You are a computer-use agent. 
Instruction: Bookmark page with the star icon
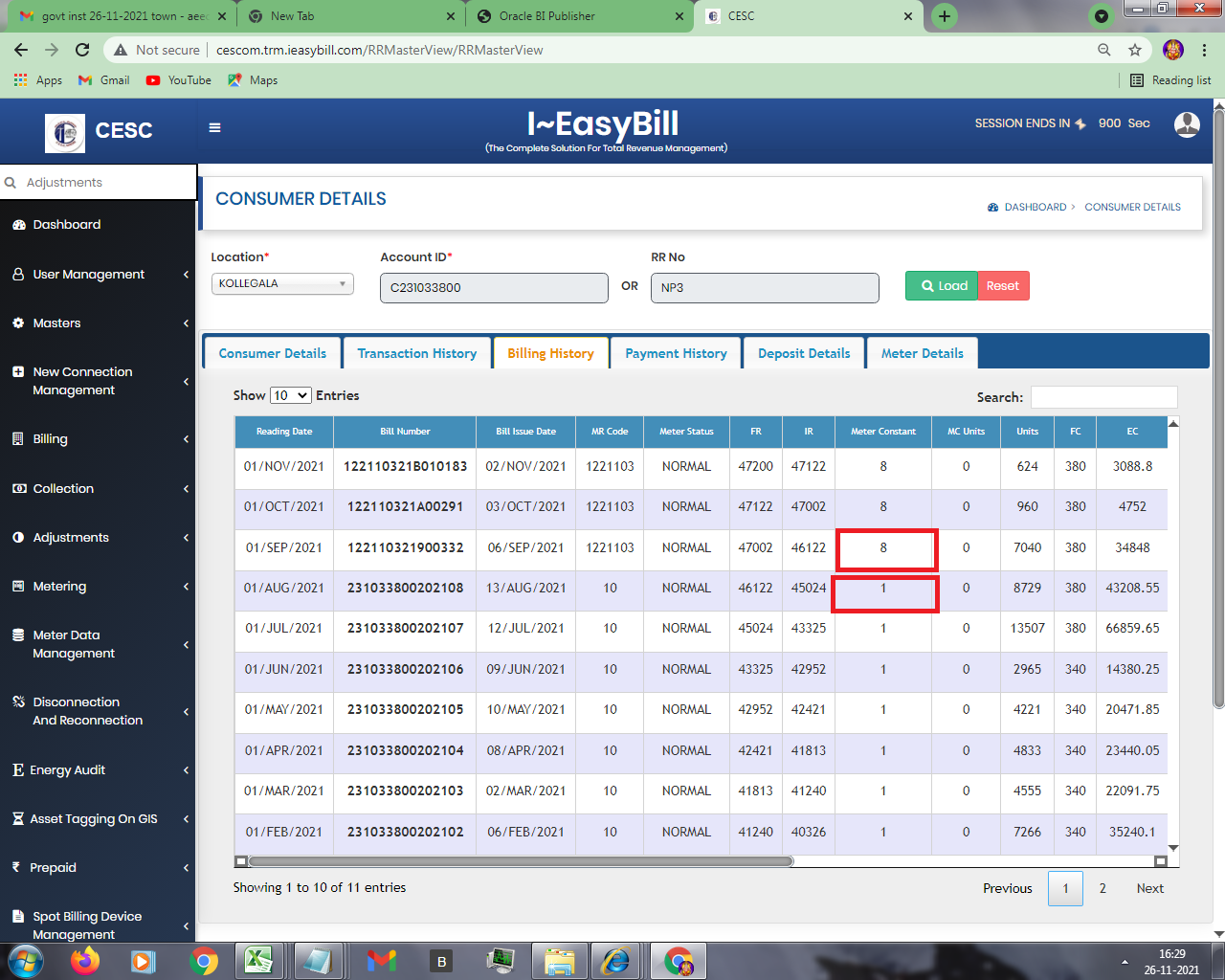click(x=1135, y=50)
